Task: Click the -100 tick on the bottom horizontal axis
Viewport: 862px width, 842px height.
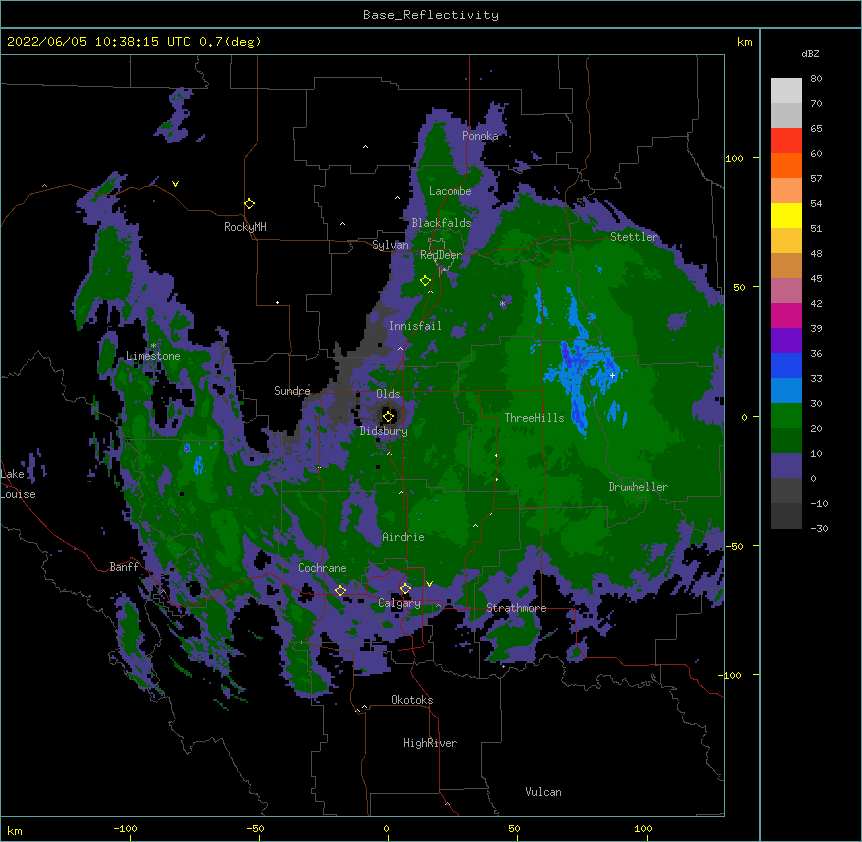Action: tap(125, 828)
